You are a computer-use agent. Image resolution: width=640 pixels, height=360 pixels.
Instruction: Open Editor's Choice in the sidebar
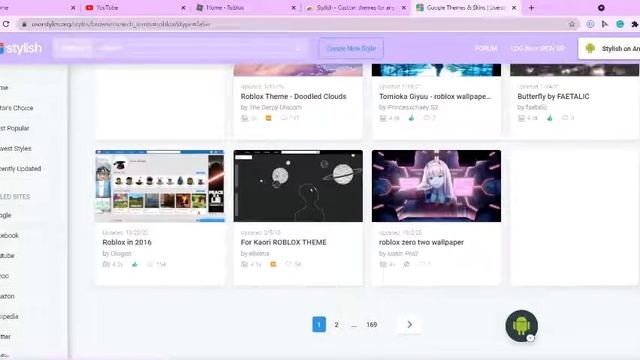point(16,108)
